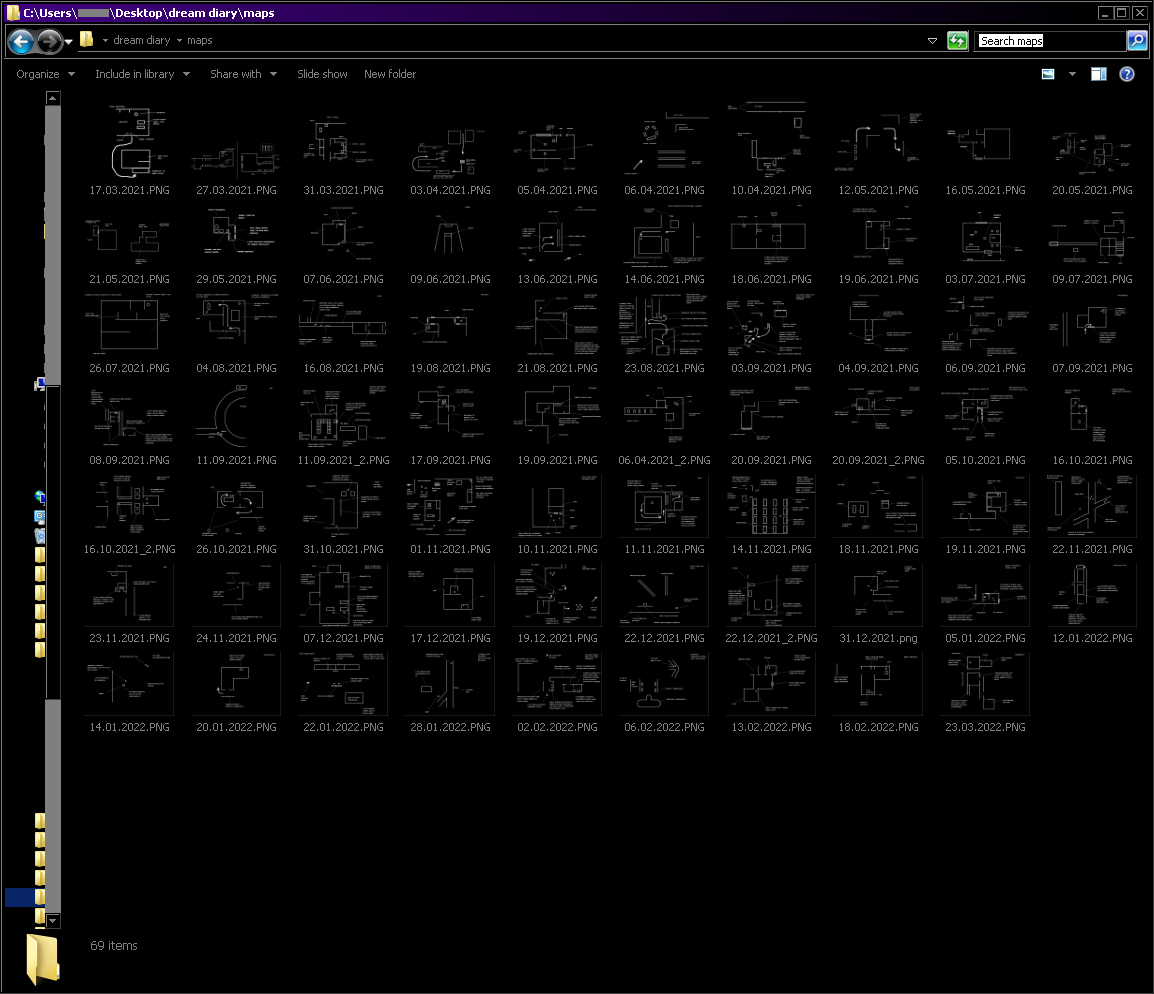1154x994 pixels.
Task: Click the navigation pane scroll down arrow
Action: [x=52, y=920]
